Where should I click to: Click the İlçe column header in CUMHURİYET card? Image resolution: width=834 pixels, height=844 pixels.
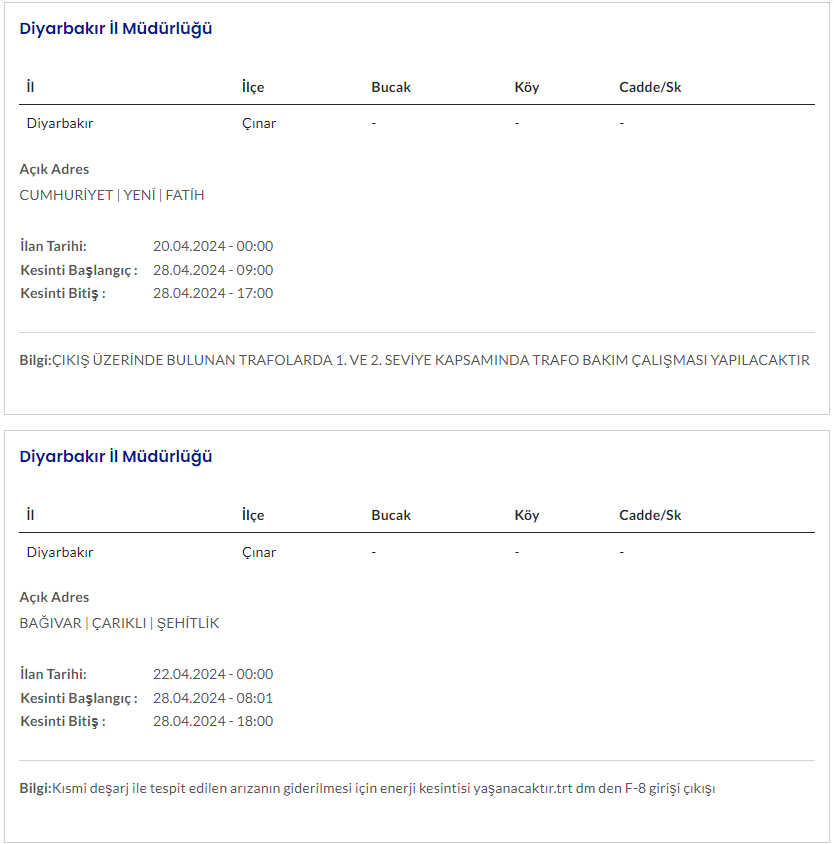point(253,87)
